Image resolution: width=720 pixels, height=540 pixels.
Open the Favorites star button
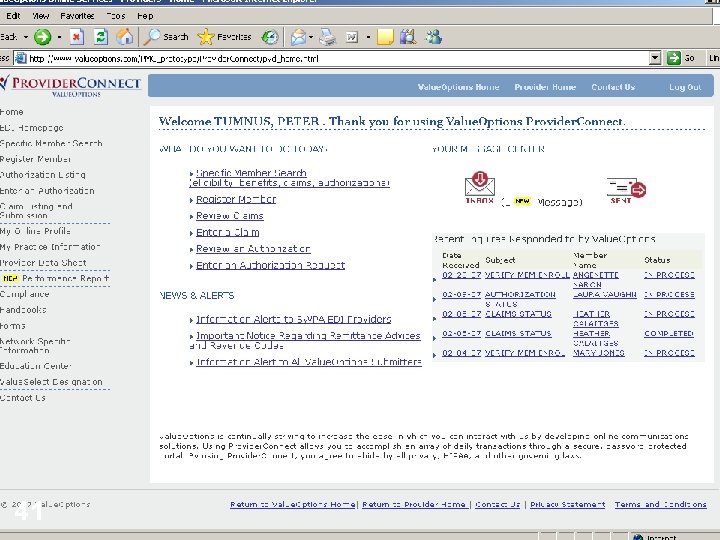(224, 37)
